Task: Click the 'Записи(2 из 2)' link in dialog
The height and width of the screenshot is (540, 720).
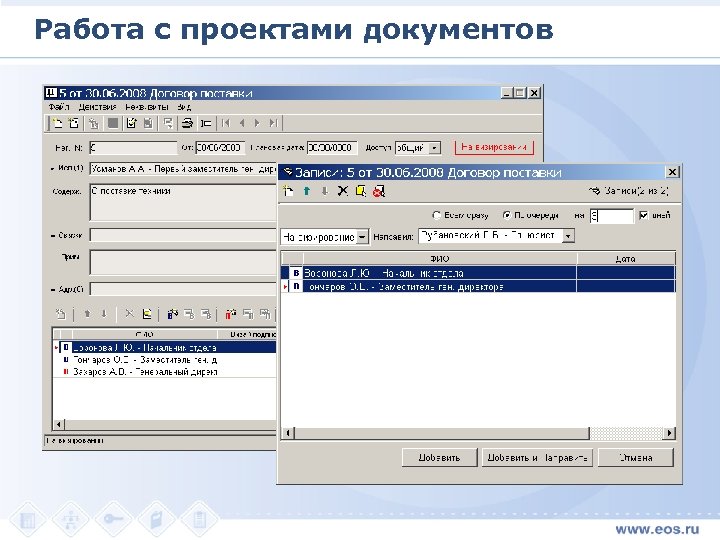Action: (x=630, y=191)
